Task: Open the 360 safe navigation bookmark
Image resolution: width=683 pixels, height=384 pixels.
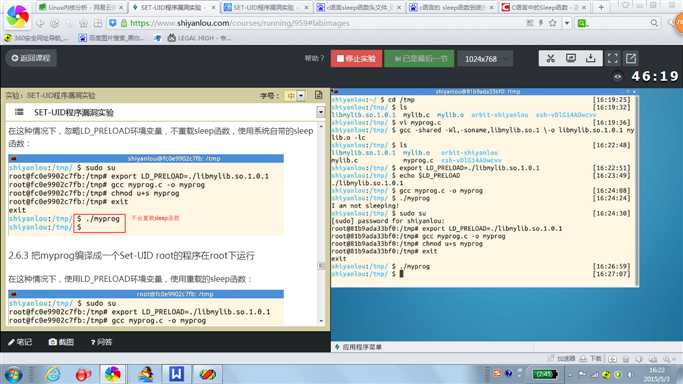Action: point(36,38)
